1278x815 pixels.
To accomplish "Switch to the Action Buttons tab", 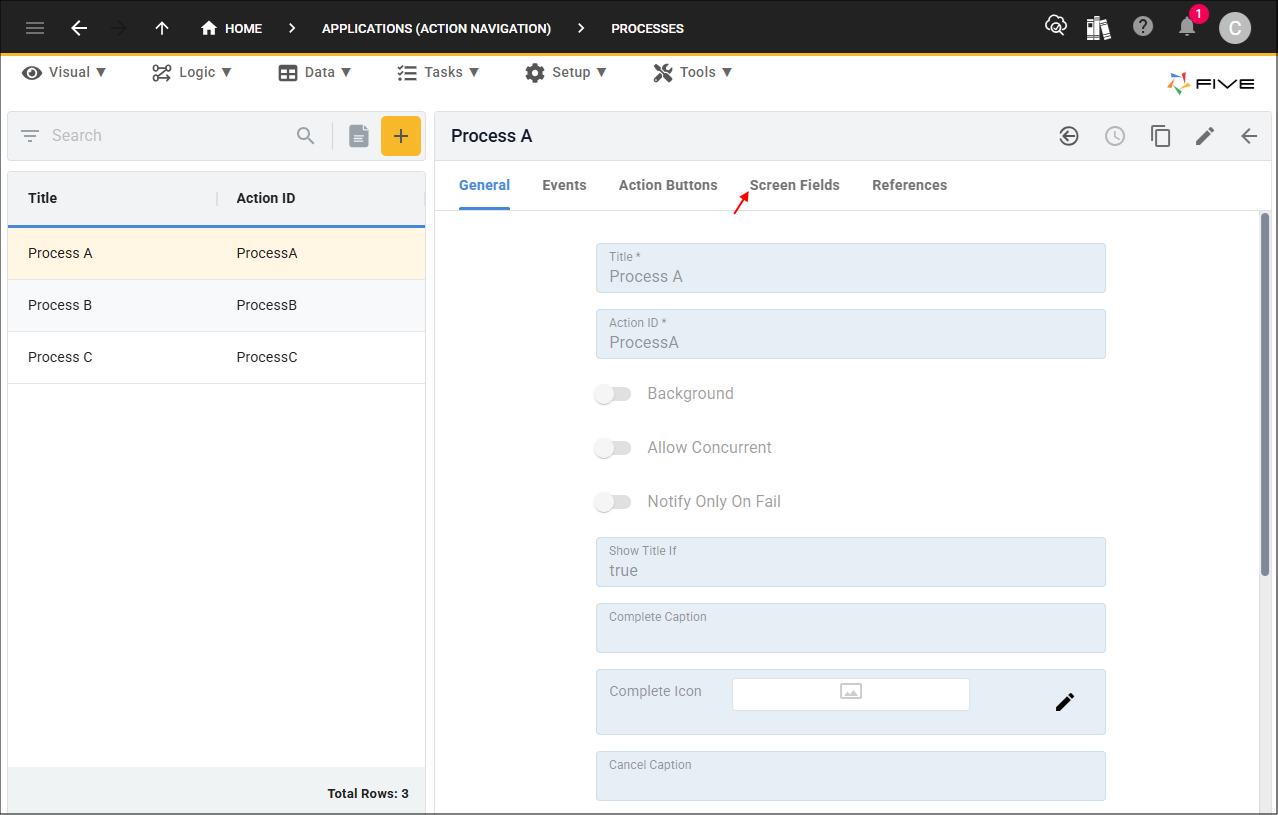I will 668,185.
